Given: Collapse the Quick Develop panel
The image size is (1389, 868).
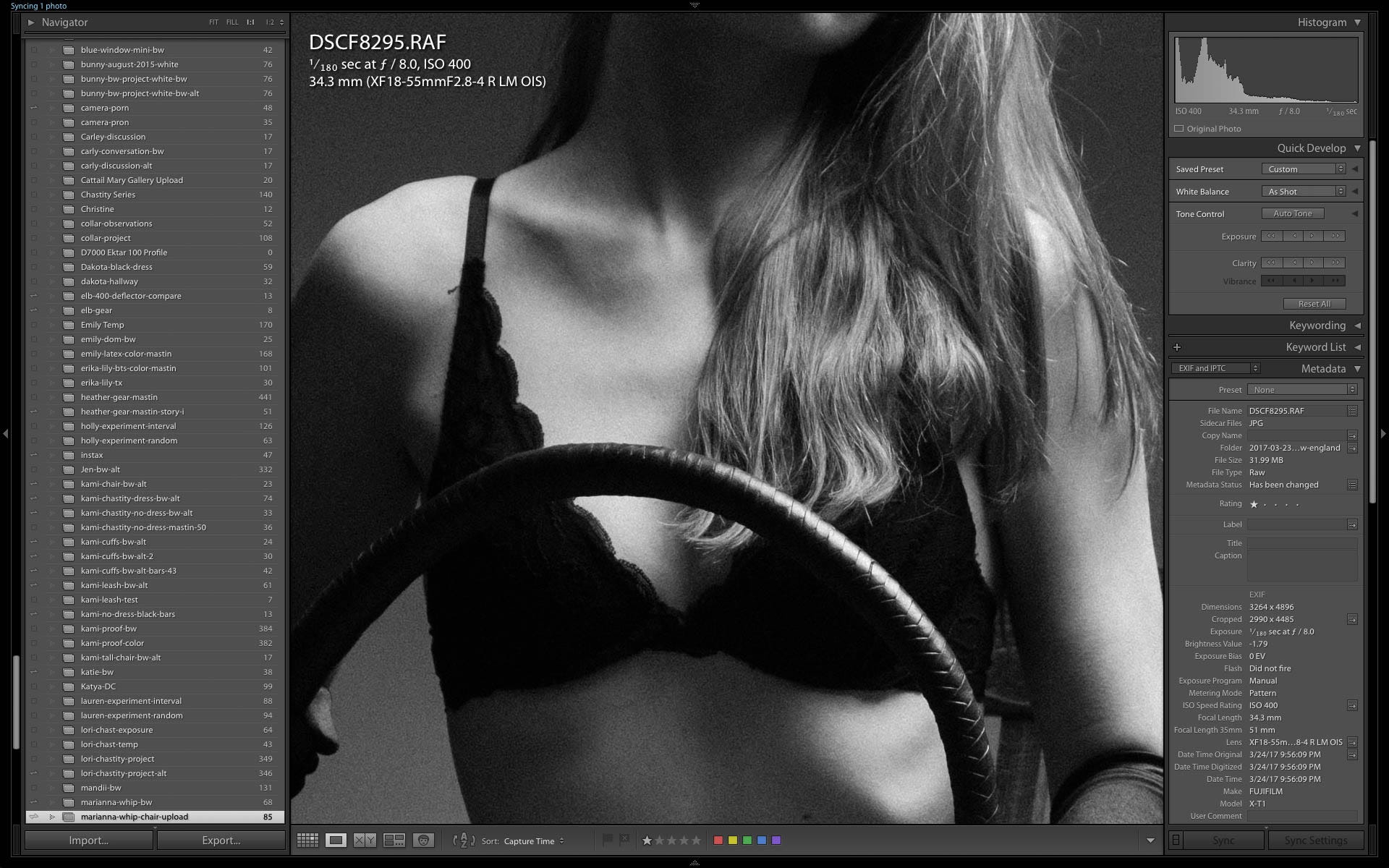Looking at the screenshot, I should pos(1357,148).
